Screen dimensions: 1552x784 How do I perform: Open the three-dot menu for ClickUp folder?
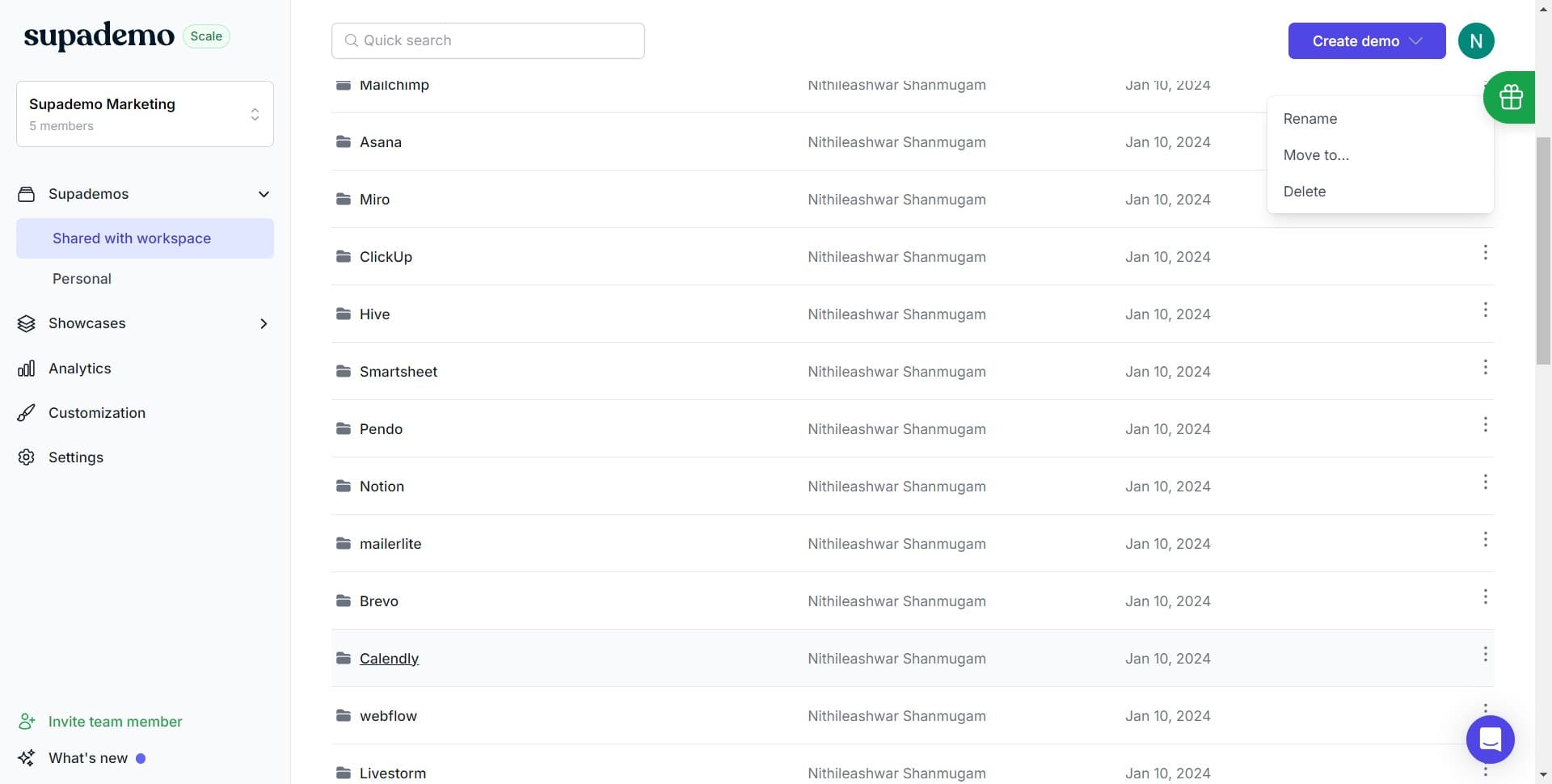[x=1485, y=253]
